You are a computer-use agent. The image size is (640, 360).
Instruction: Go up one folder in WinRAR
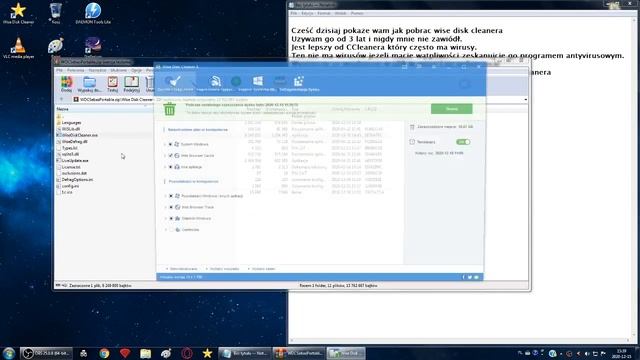point(61,99)
